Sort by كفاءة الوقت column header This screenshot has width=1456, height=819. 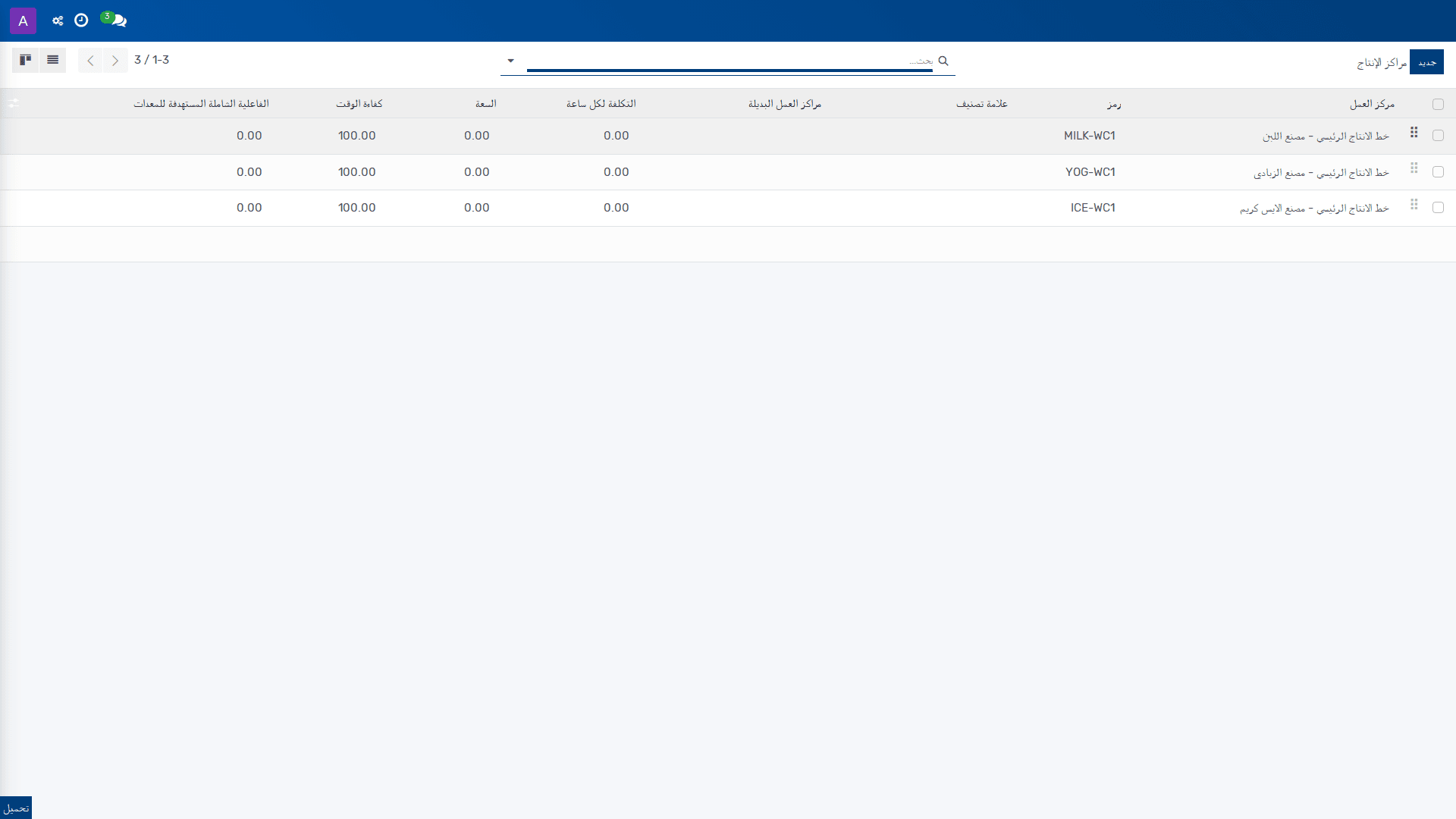coord(359,104)
